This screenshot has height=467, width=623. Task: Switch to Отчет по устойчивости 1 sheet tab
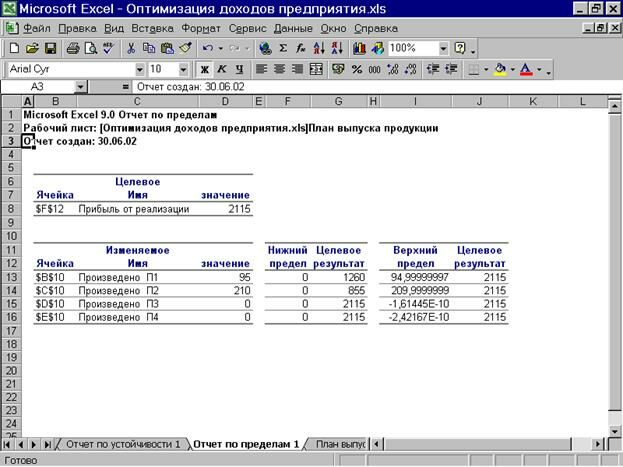tap(123, 443)
